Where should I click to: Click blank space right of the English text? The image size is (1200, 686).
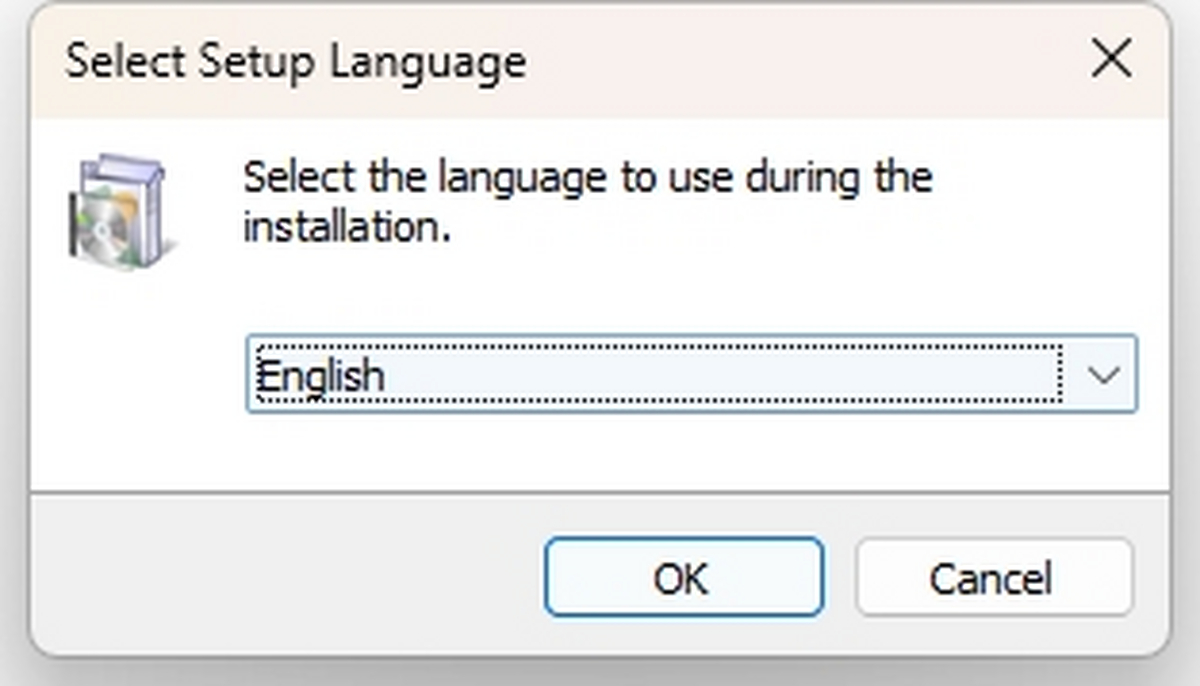(x=720, y=375)
